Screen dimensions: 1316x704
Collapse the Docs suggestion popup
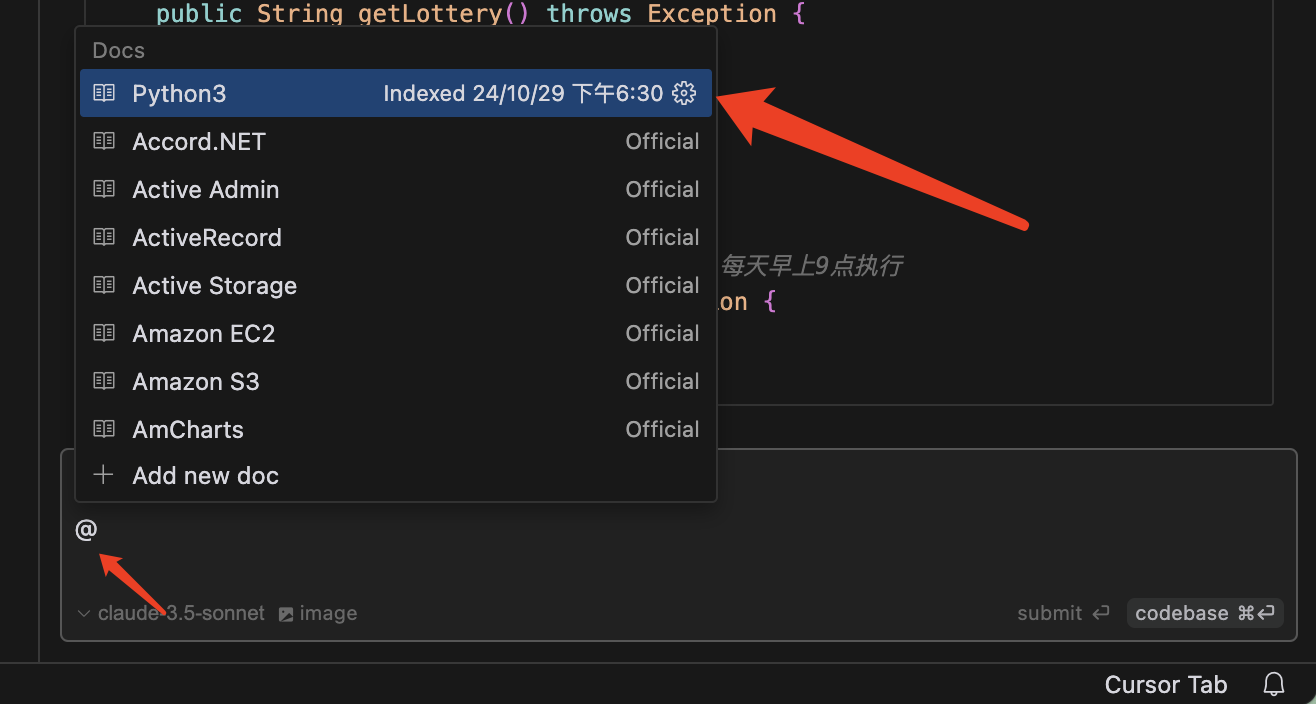point(118,50)
